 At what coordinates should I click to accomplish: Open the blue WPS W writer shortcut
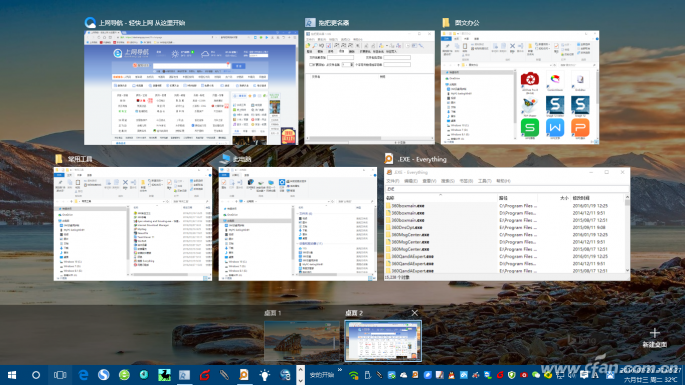pyautogui.click(x=555, y=128)
